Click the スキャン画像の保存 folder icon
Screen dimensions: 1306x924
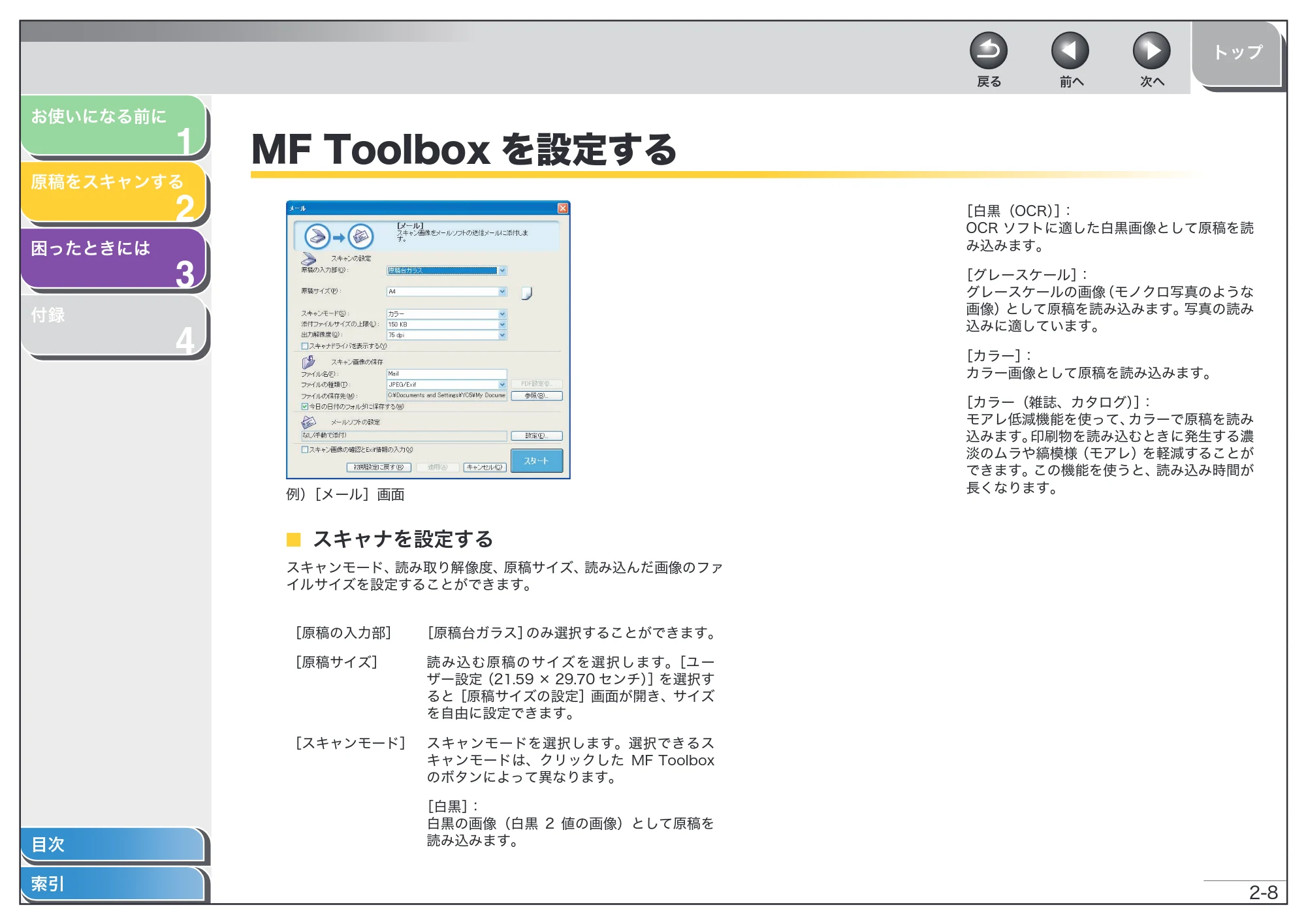click(x=308, y=362)
